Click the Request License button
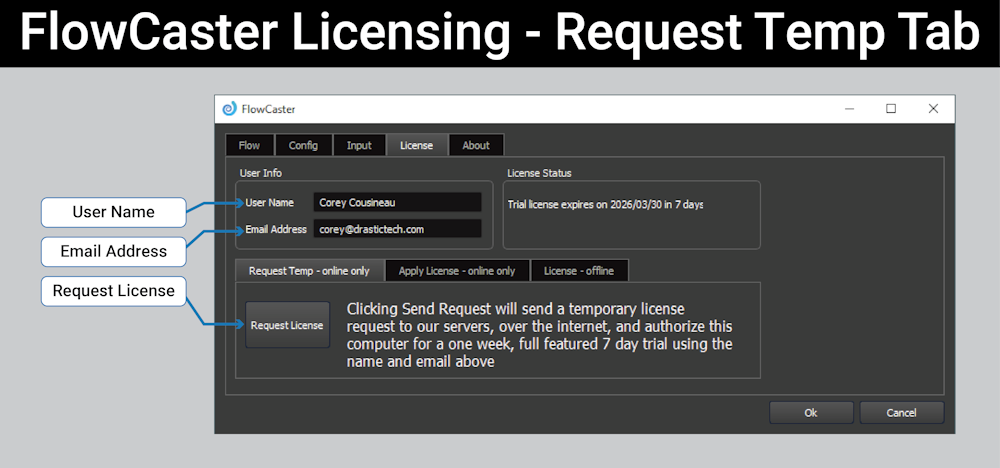1000x468 pixels. [x=287, y=325]
